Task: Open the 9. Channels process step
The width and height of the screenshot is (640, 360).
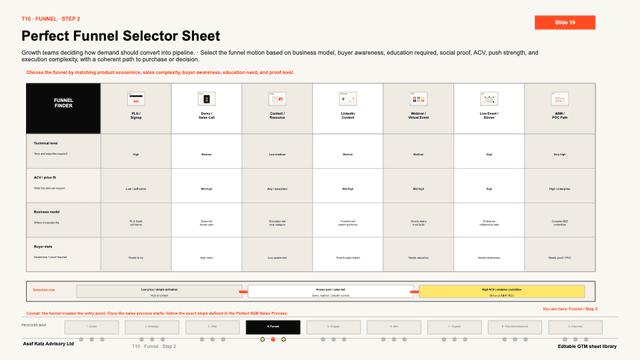Action: [575, 327]
